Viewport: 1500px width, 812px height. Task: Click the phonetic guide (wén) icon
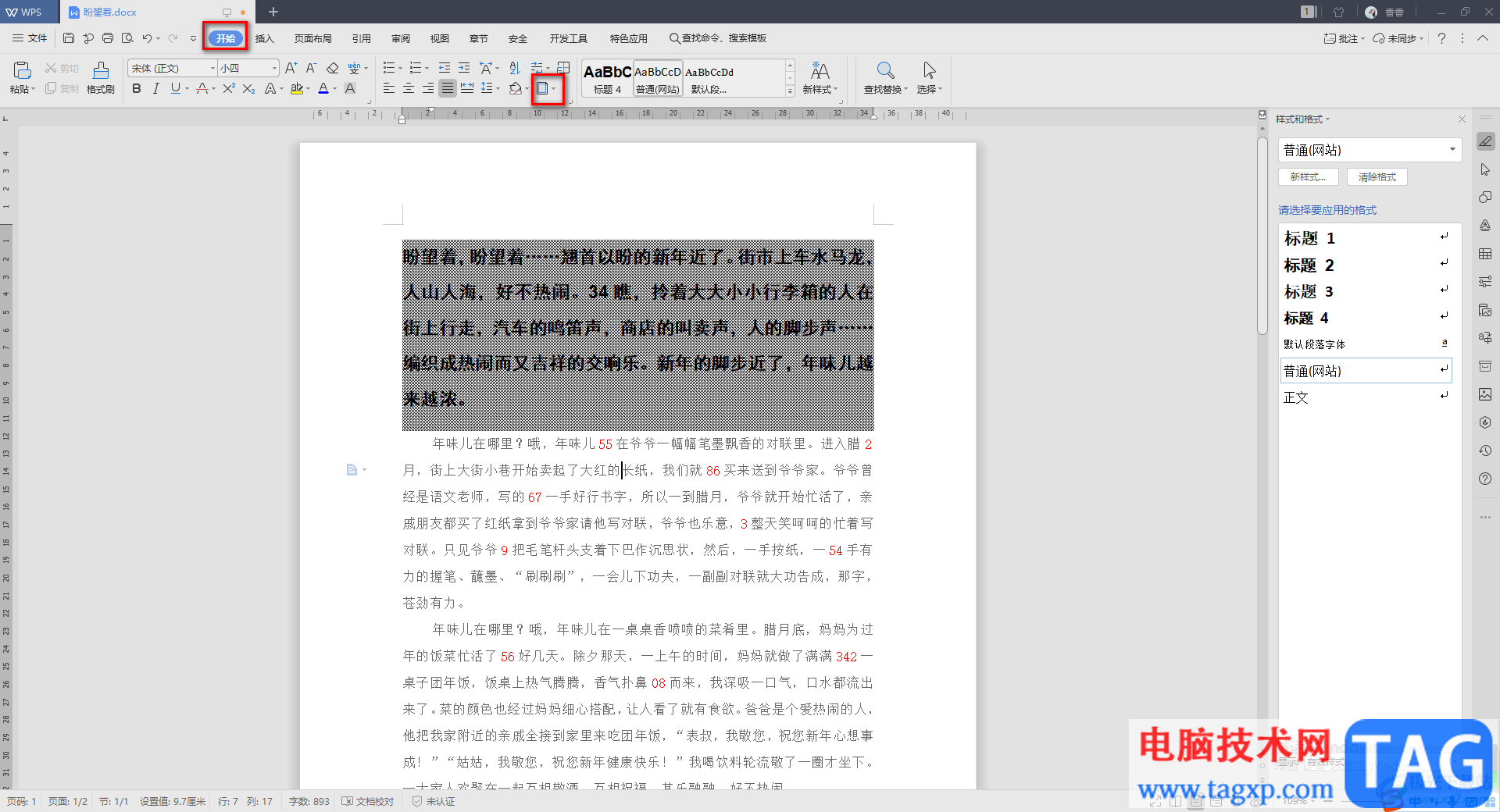point(354,69)
